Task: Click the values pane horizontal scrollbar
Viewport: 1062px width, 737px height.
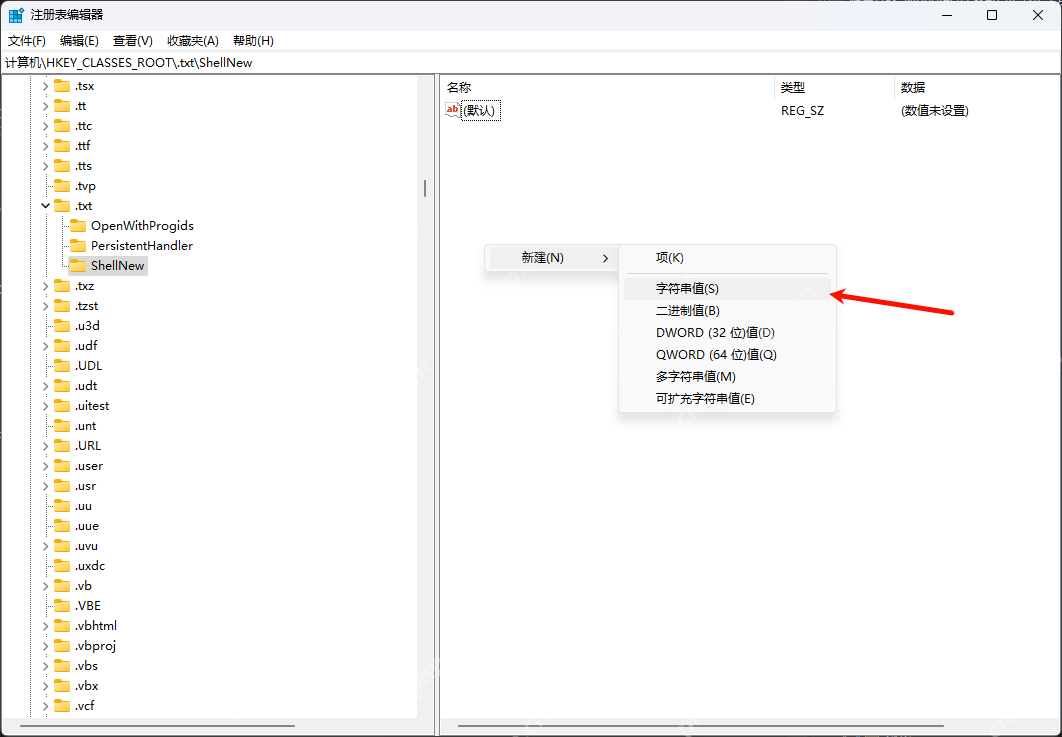Action: click(x=700, y=726)
